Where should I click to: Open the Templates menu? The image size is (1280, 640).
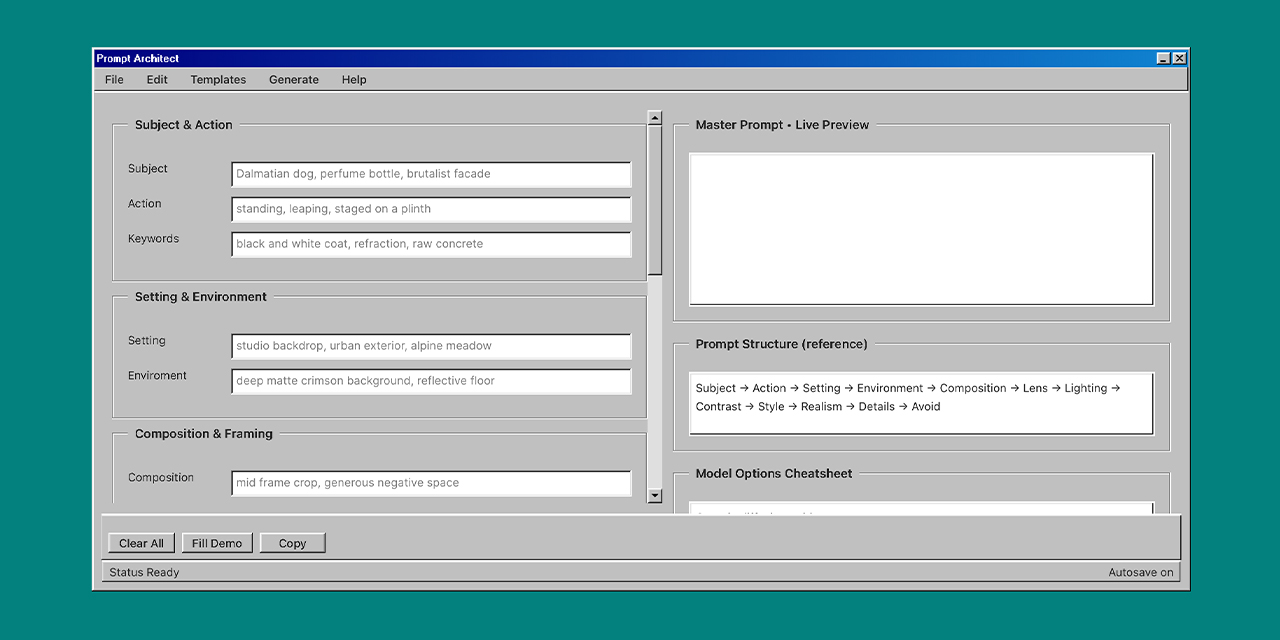[218, 80]
